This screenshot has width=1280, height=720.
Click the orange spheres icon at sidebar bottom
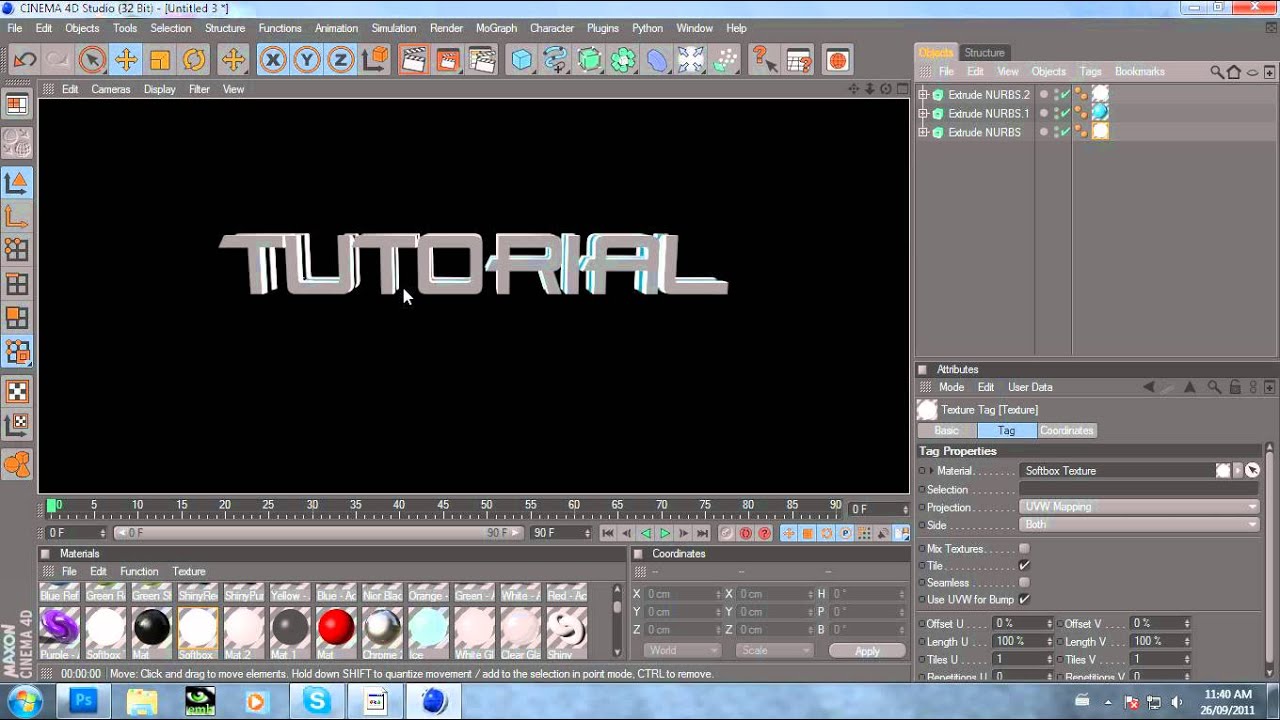coord(17,463)
